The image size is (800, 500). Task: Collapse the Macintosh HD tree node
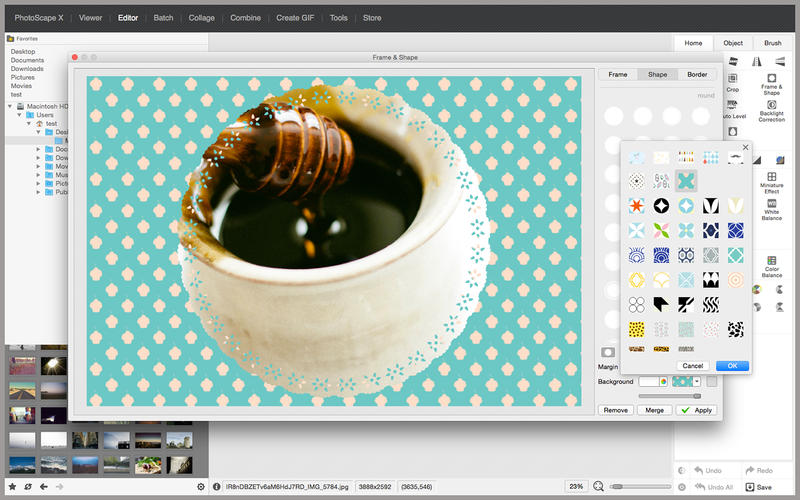click(x=12, y=106)
